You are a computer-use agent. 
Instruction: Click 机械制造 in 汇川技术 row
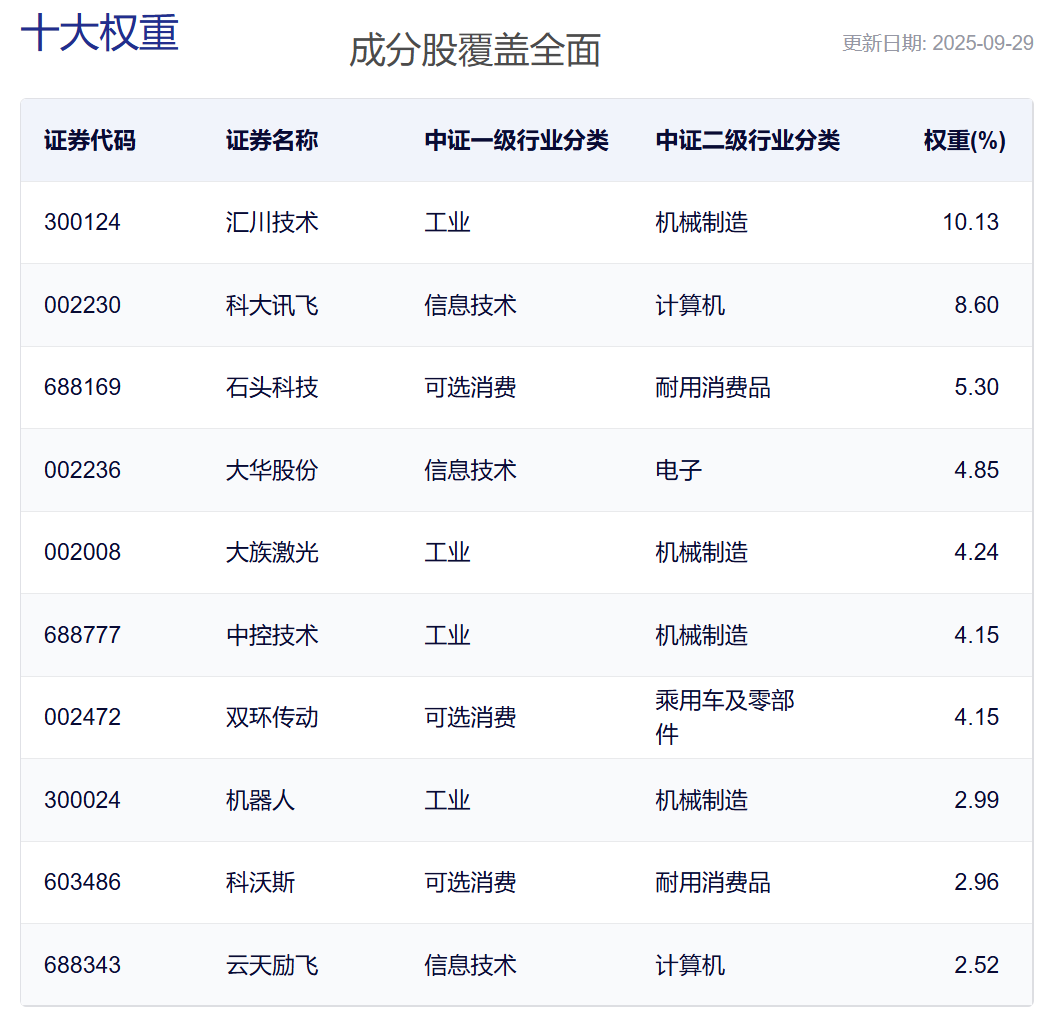coord(702,222)
